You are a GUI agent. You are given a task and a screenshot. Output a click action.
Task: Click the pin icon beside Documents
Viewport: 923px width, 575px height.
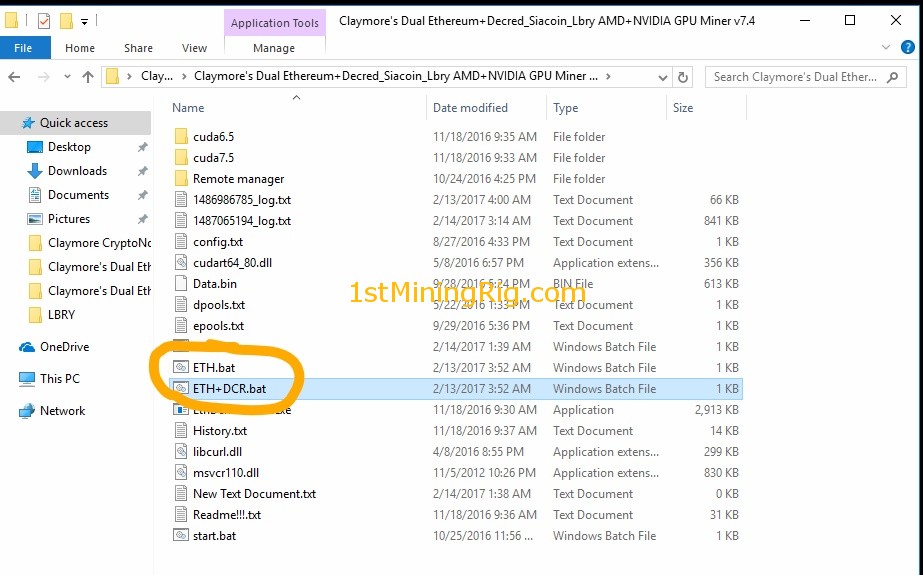(142, 195)
